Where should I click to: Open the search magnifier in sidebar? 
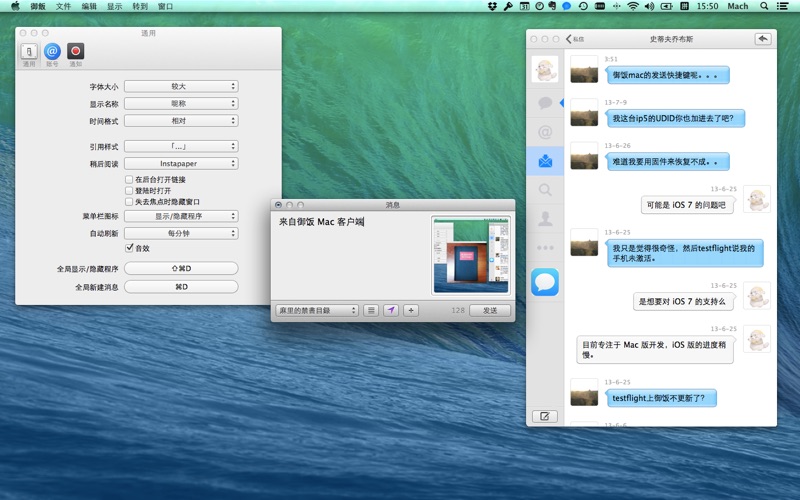545,189
